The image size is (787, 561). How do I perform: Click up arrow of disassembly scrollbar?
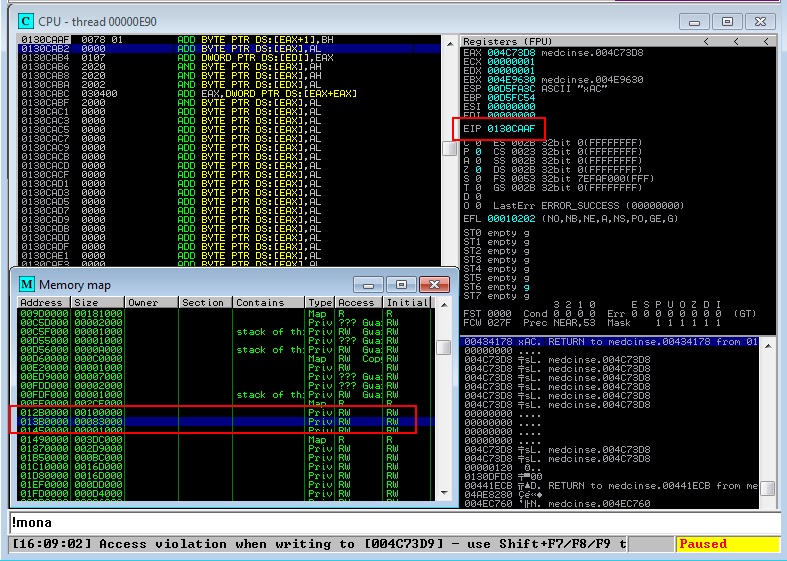(x=450, y=44)
